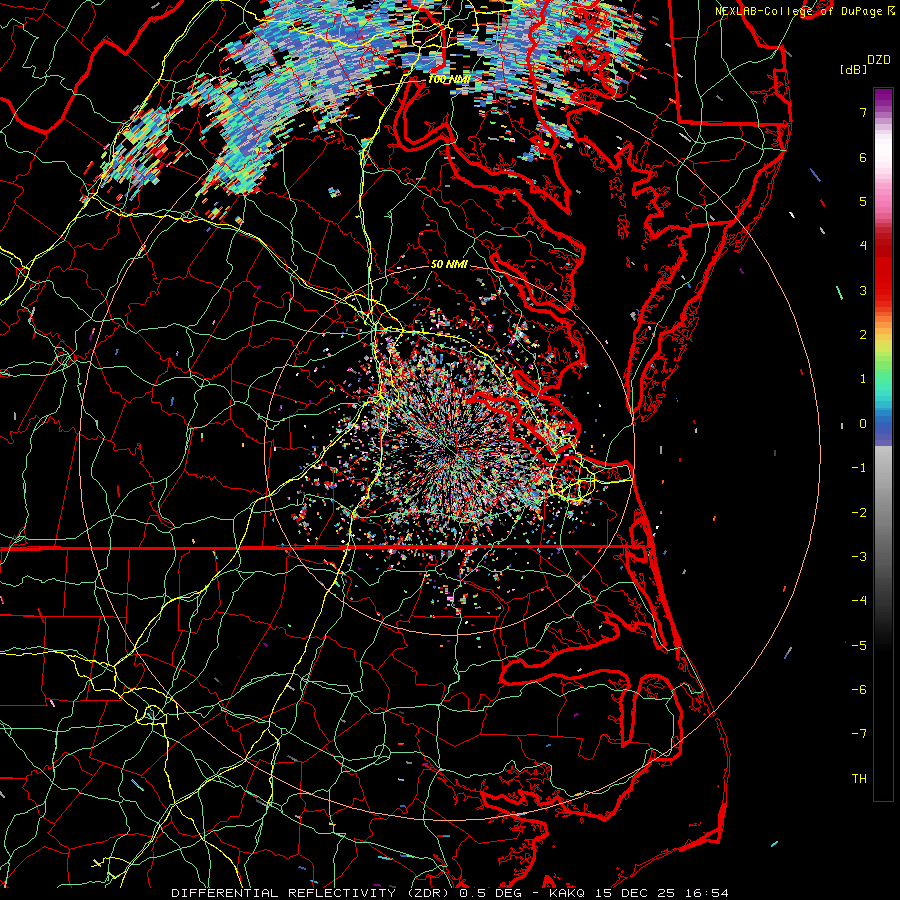
Task: Click the -5 dB scale label
Action: (x=859, y=646)
